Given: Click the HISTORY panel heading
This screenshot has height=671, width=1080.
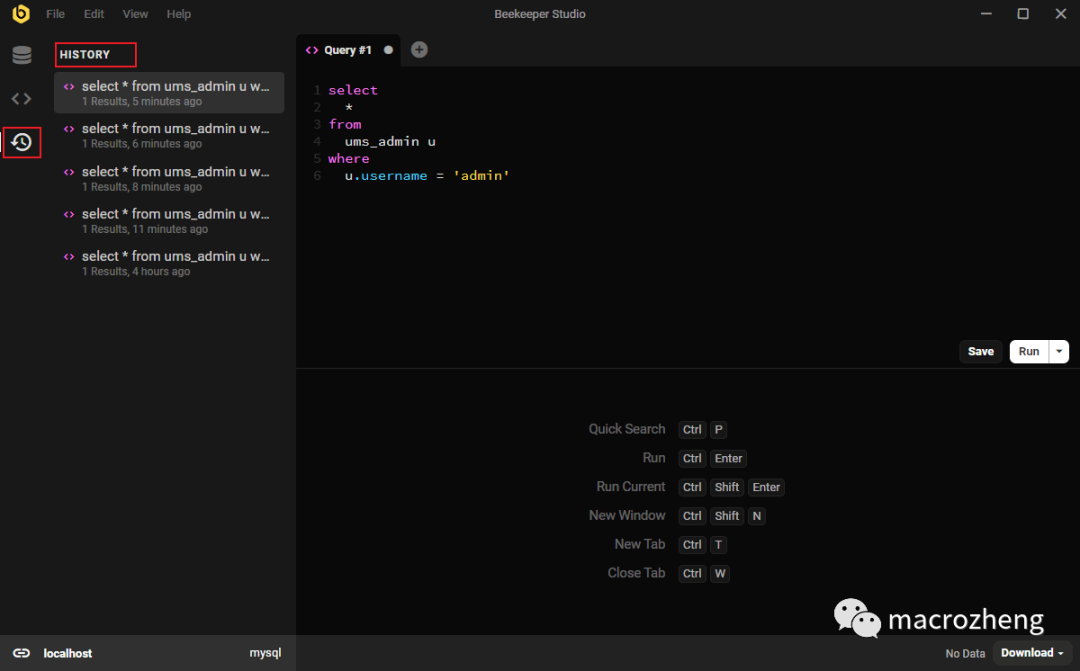Looking at the screenshot, I should click(x=85, y=54).
